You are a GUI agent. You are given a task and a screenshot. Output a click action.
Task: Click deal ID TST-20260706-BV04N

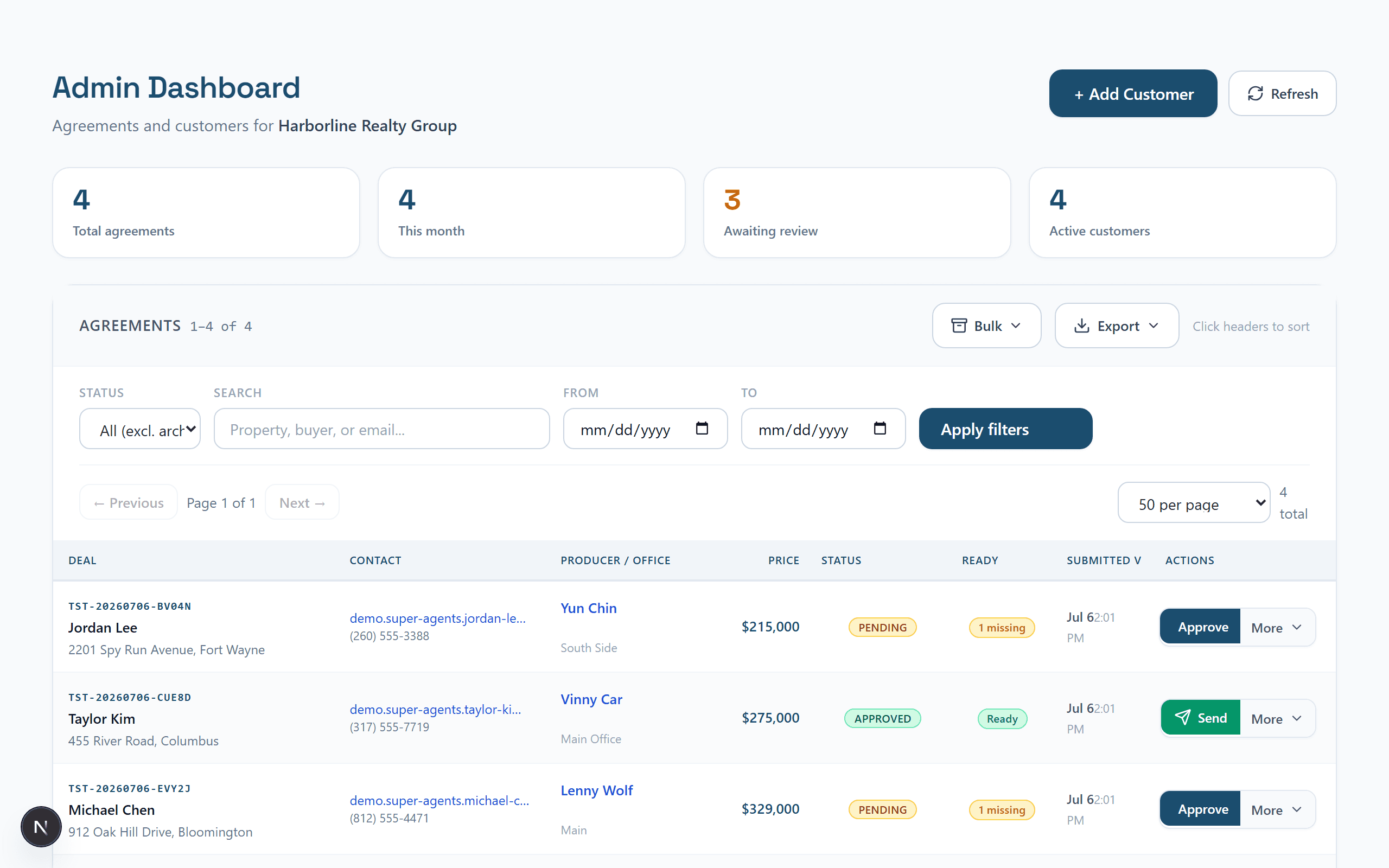tap(130, 606)
